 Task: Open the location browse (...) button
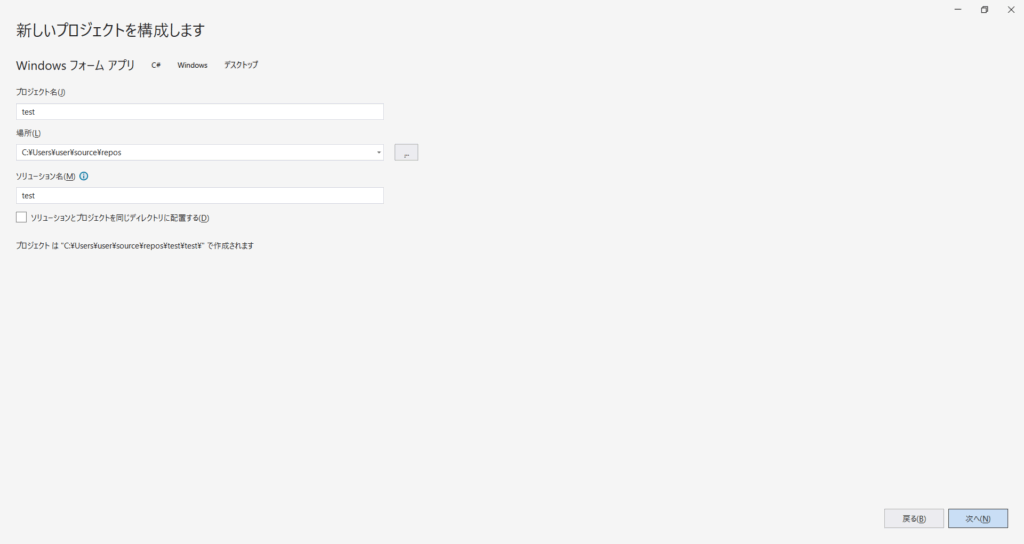(x=406, y=153)
